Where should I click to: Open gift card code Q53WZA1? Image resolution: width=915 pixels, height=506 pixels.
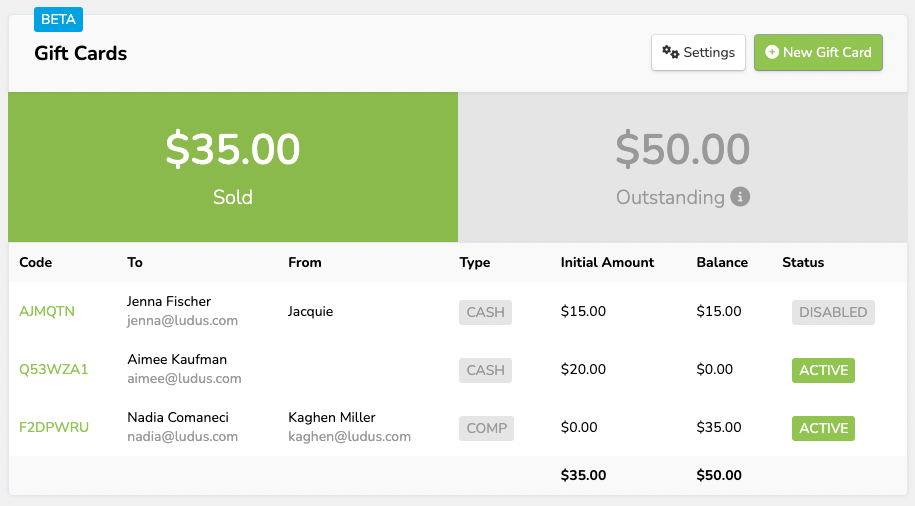[x=54, y=369]
